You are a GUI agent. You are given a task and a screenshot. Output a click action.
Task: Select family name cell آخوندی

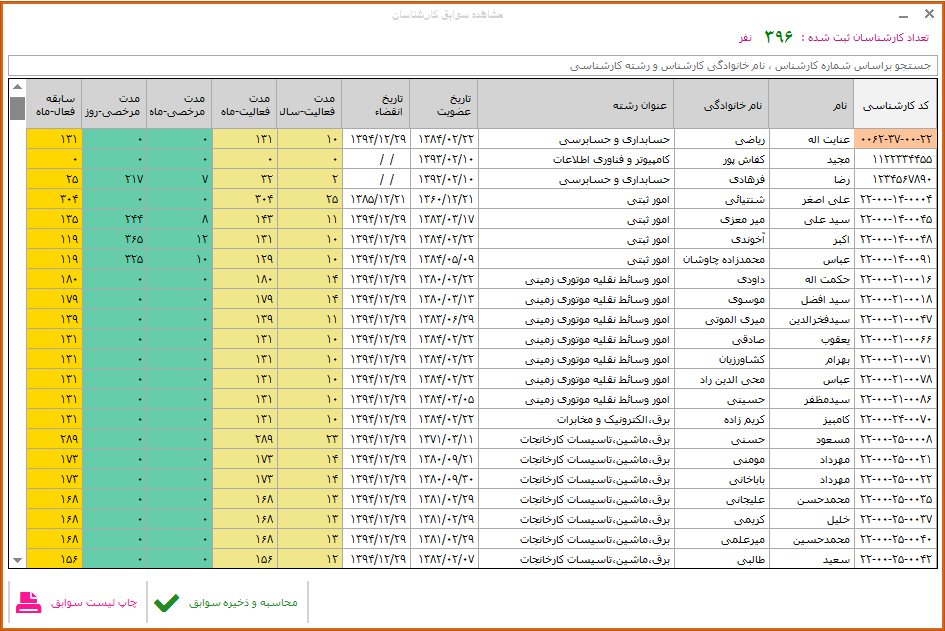721,239
